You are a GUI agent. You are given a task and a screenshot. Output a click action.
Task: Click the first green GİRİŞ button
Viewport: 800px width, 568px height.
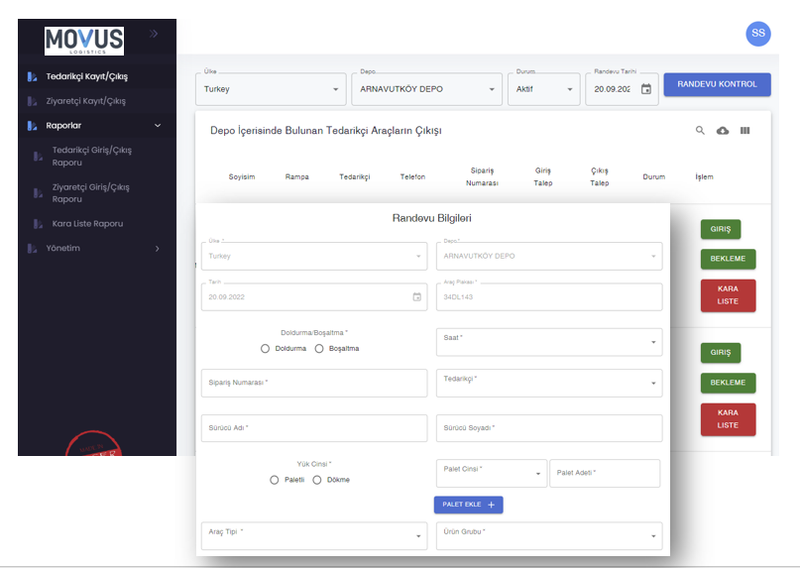[x=720, y=230]
